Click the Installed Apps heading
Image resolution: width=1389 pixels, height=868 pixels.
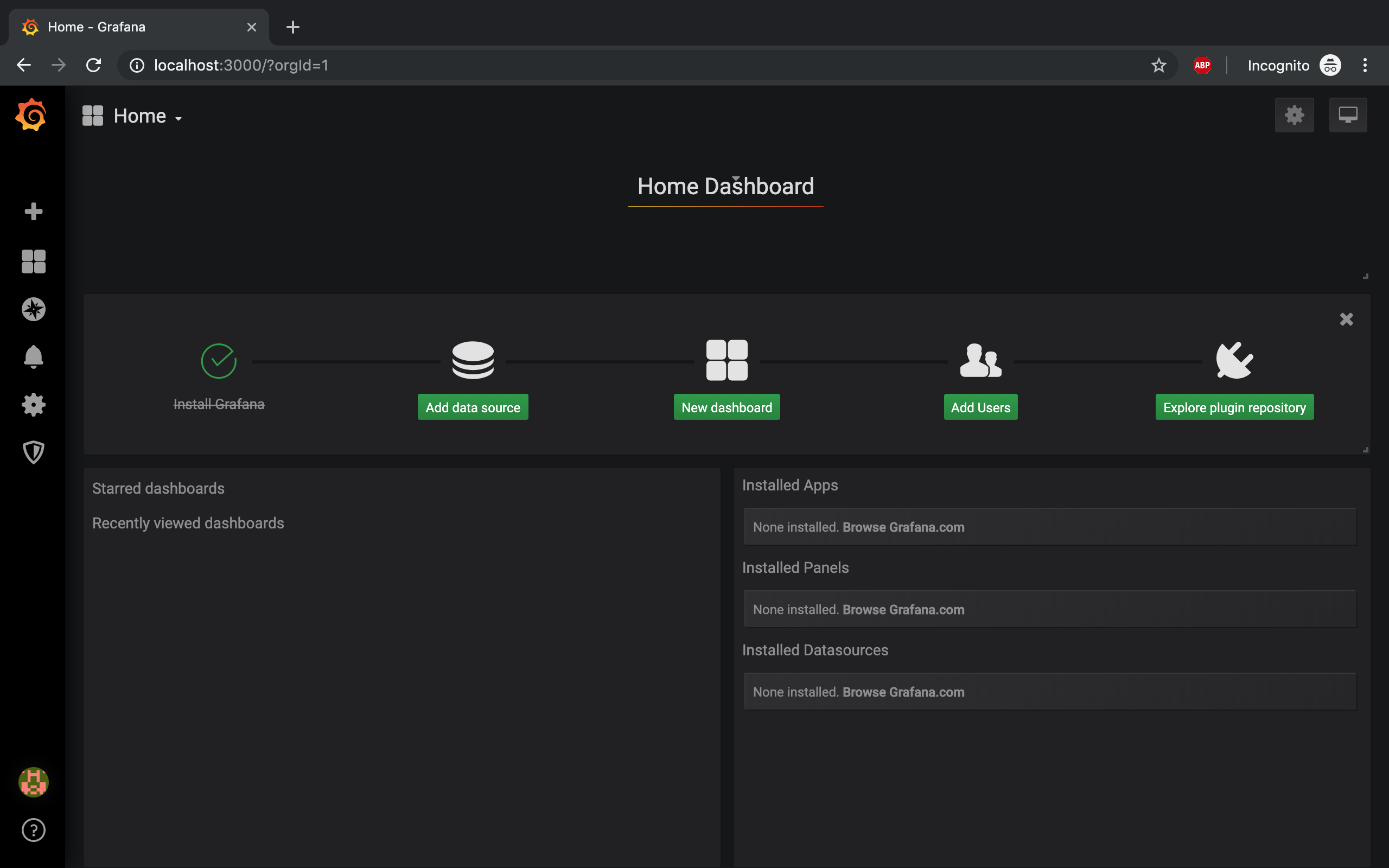[x=790, y=486]
